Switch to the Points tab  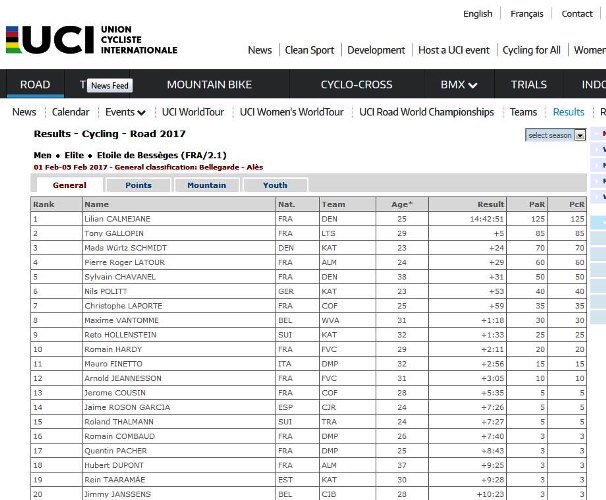(138, 185)
